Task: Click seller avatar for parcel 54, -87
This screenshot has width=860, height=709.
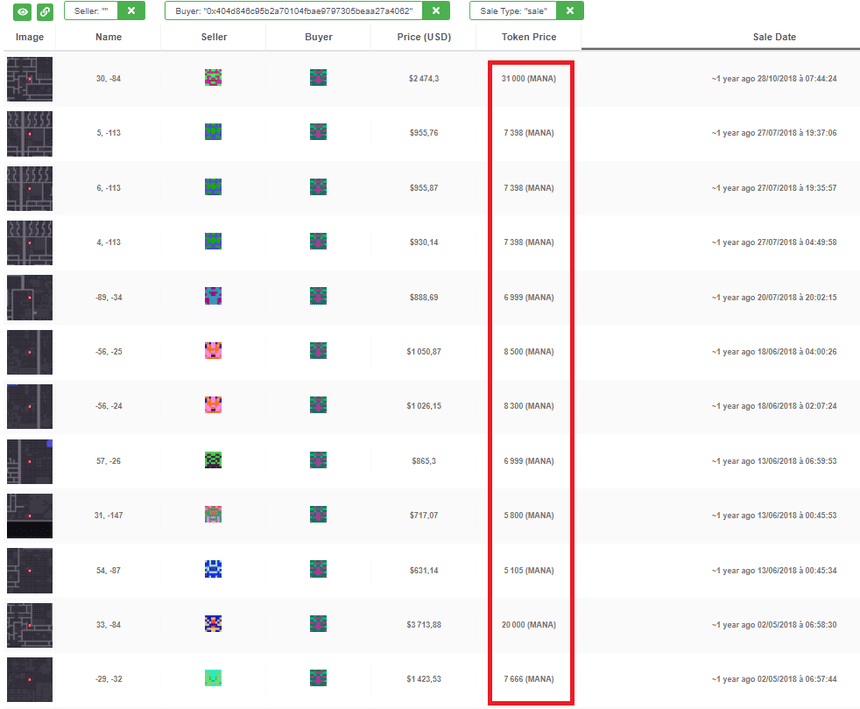Action: point(213,569)
